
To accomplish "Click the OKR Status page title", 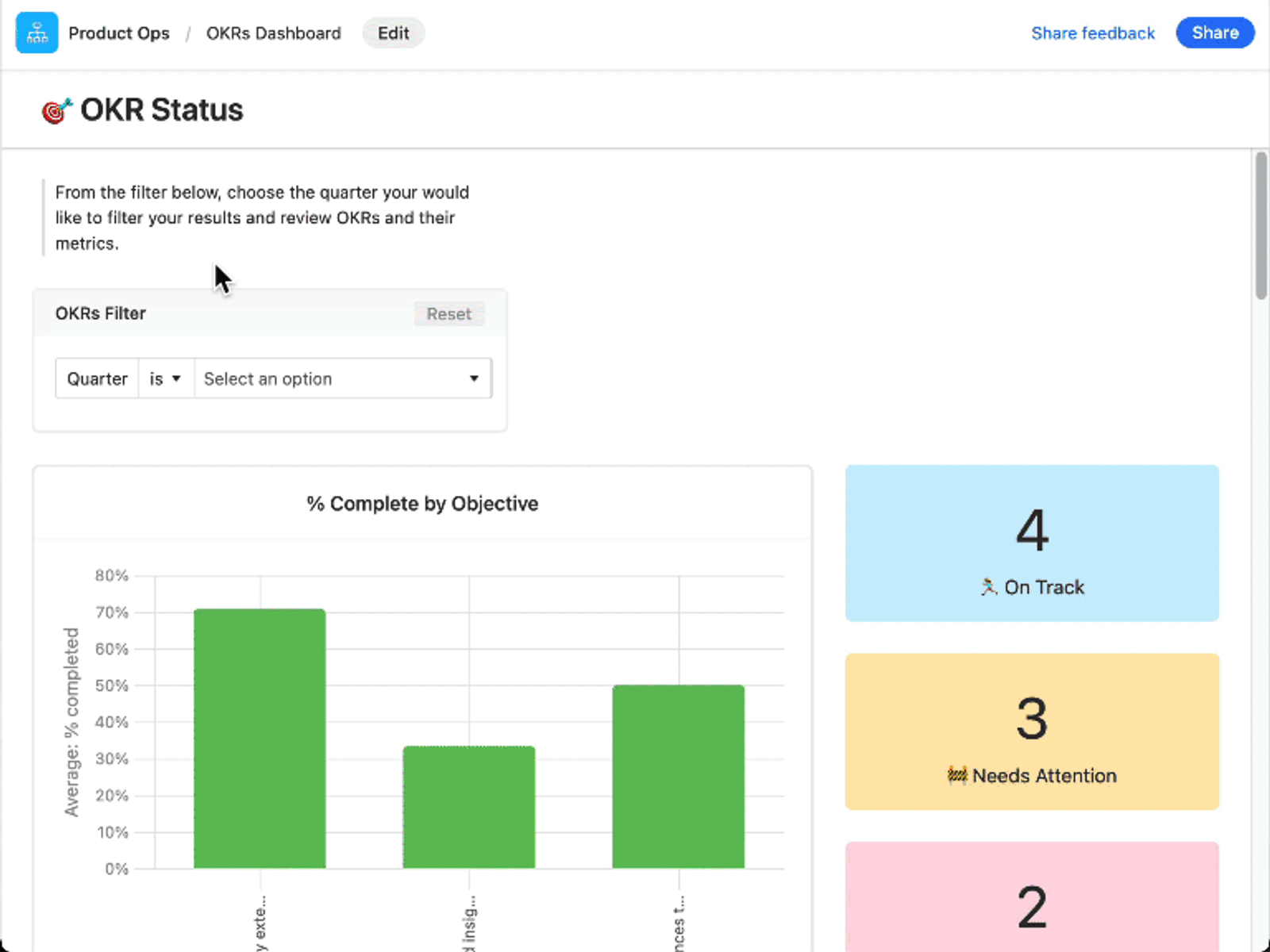I will tap(162, 110).
